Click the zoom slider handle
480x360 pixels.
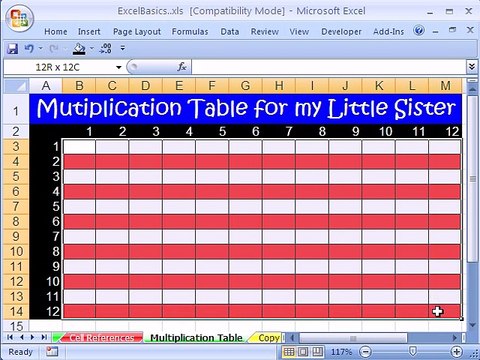(x=413, y=351)
